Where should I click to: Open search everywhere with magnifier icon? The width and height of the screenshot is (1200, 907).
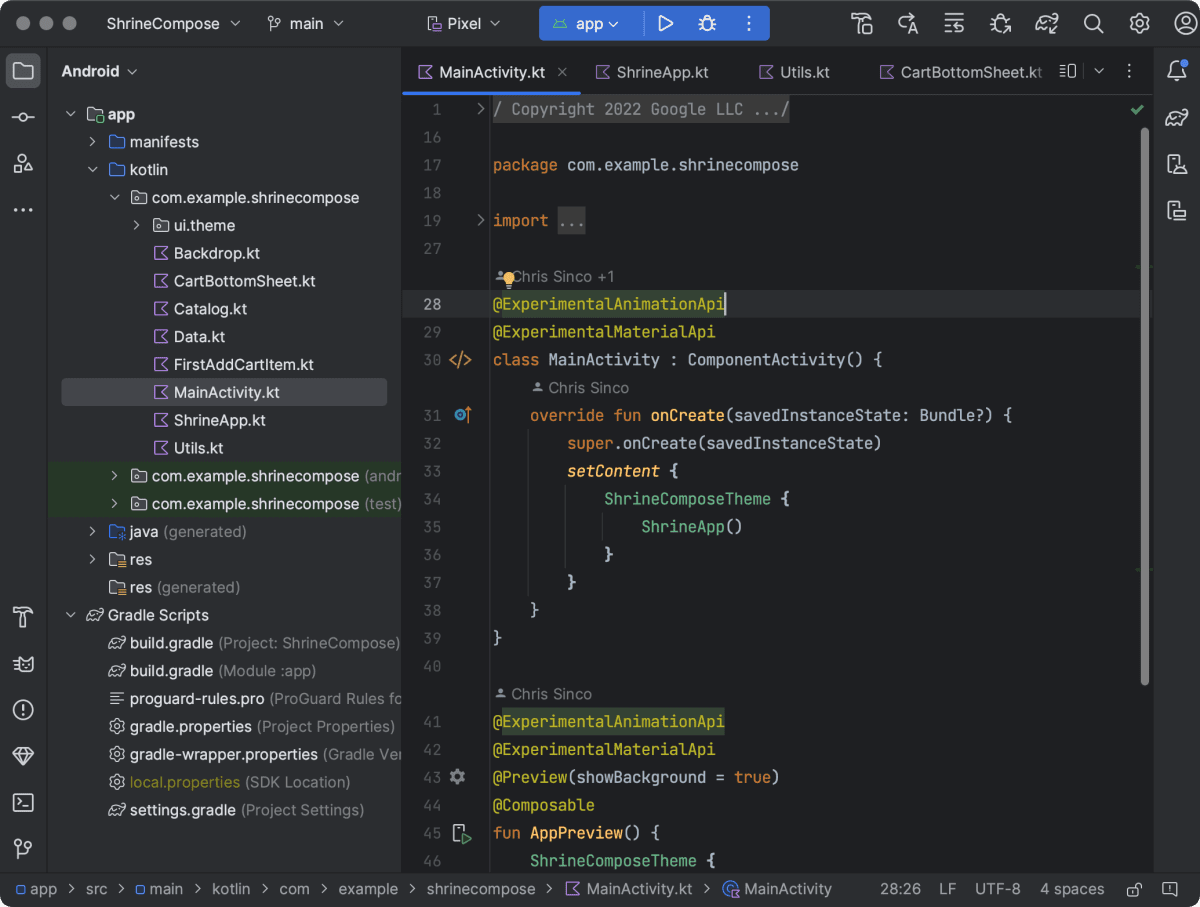(x=1093, y=23)
